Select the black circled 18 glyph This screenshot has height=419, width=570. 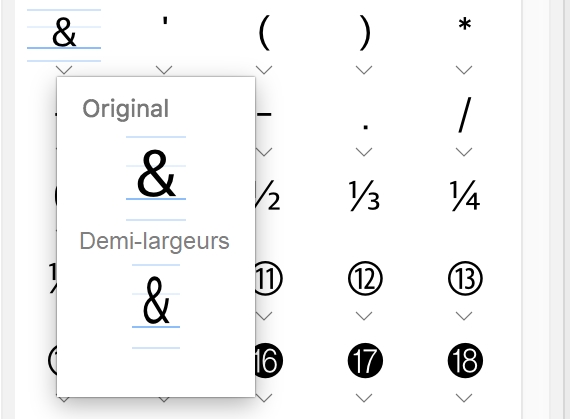coord(465,361)
